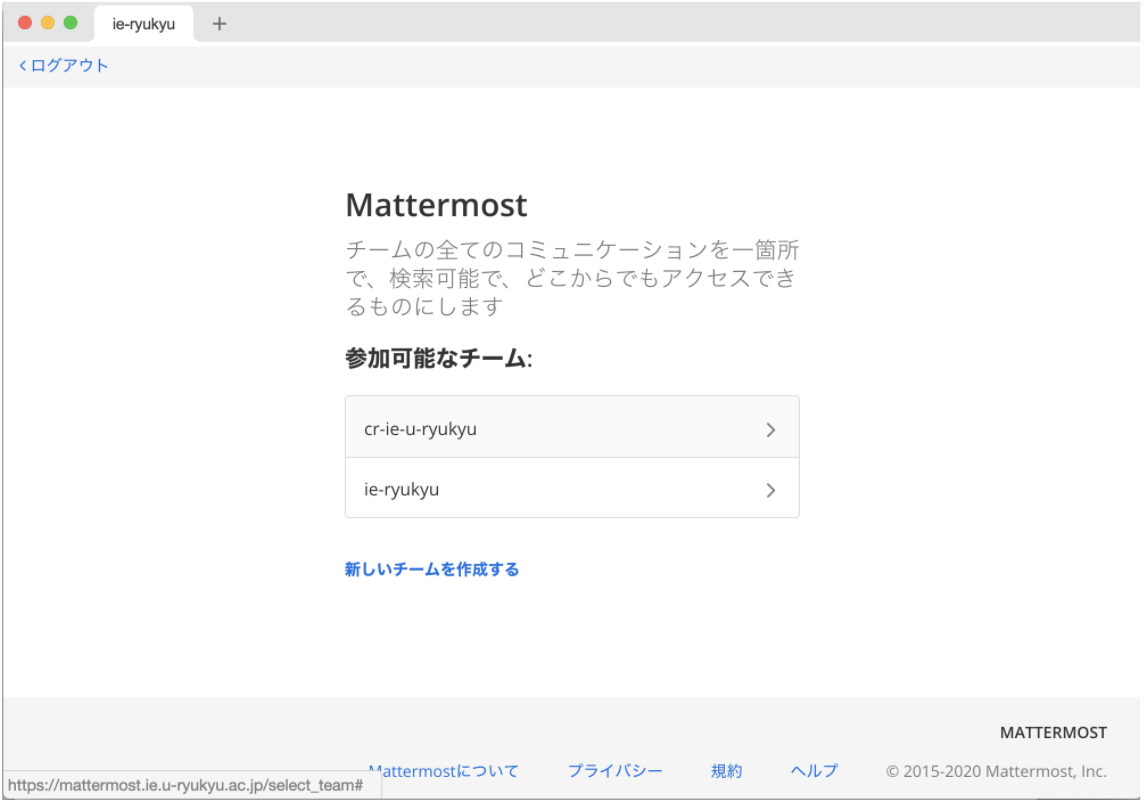Viewport: 1148px width, 800px height.
Task: Open the 規約 terms link
Action: click(x=726, y=771)
